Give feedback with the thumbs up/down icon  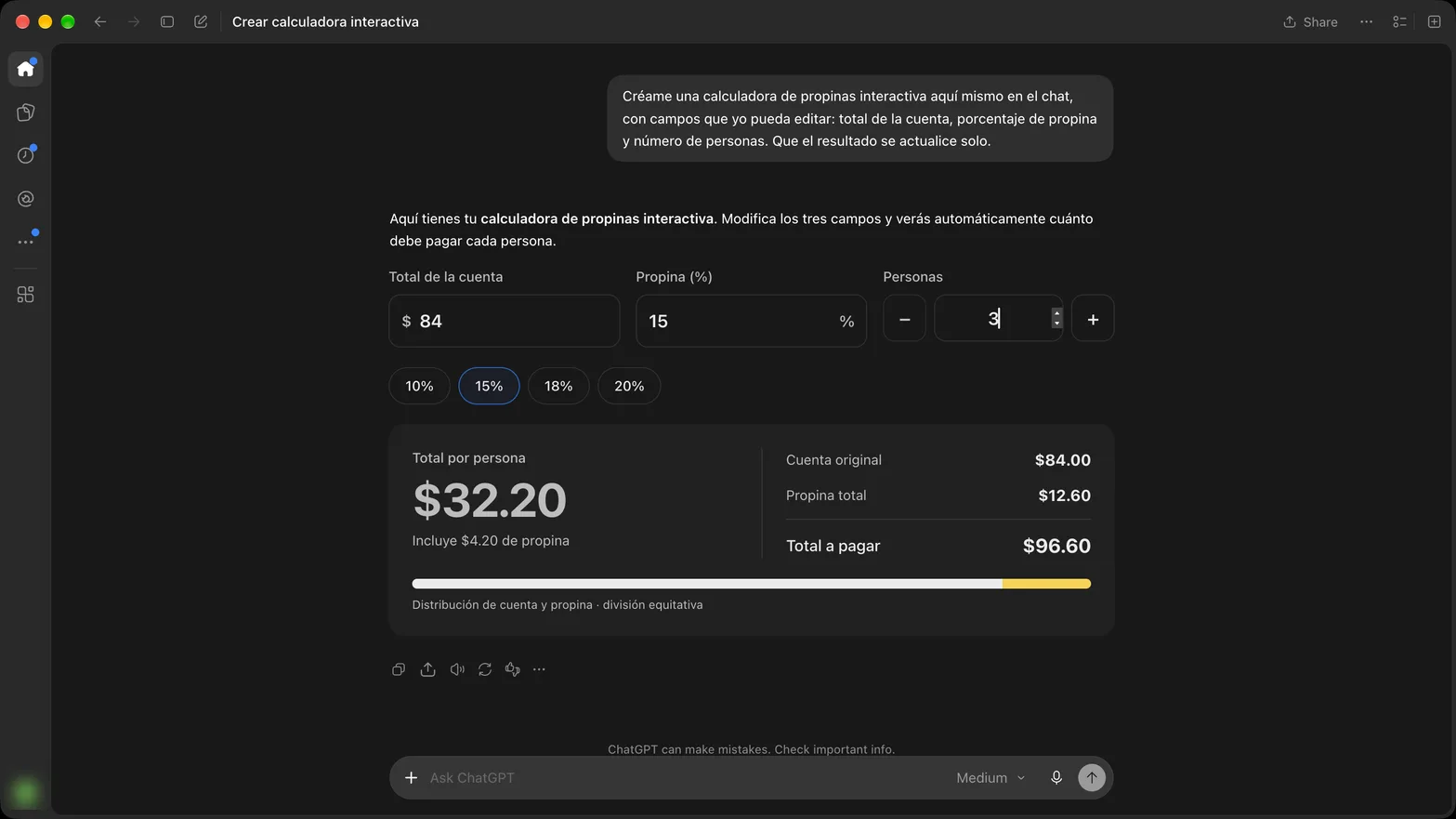click(512, 669)
